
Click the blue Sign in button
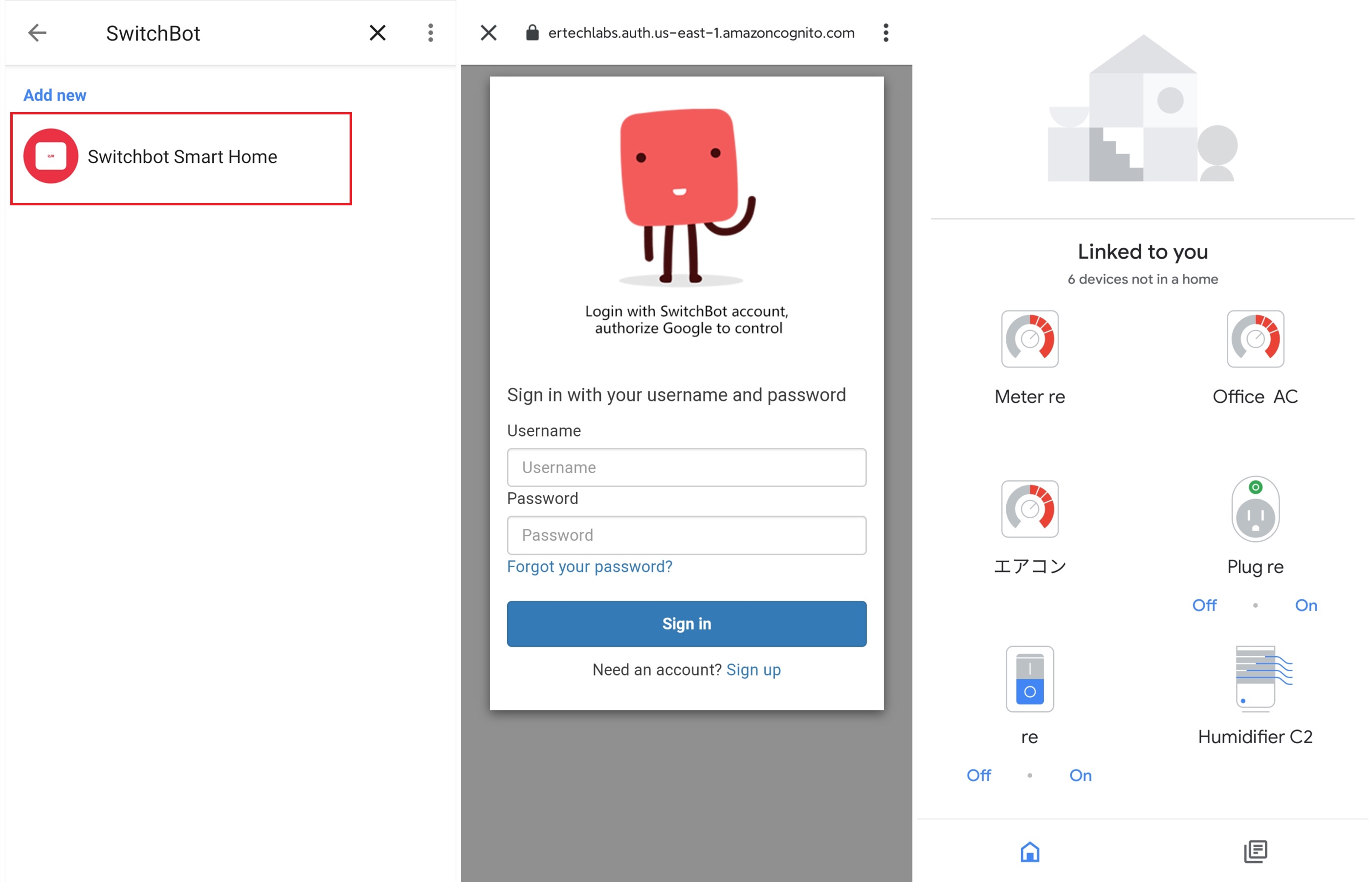click(x=686, y=624)
